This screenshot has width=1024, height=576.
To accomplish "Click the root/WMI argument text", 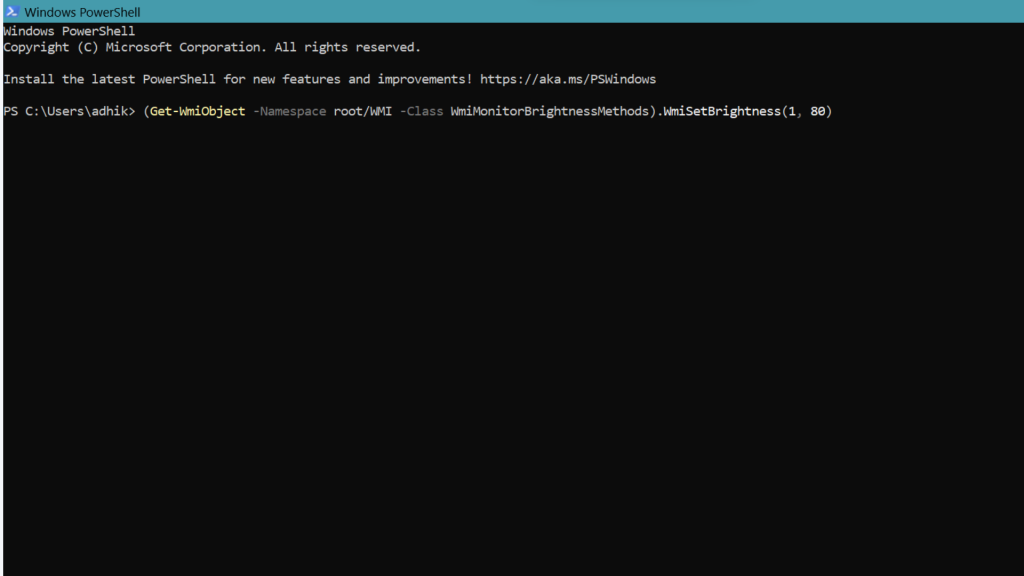I will tap(362, 111).
